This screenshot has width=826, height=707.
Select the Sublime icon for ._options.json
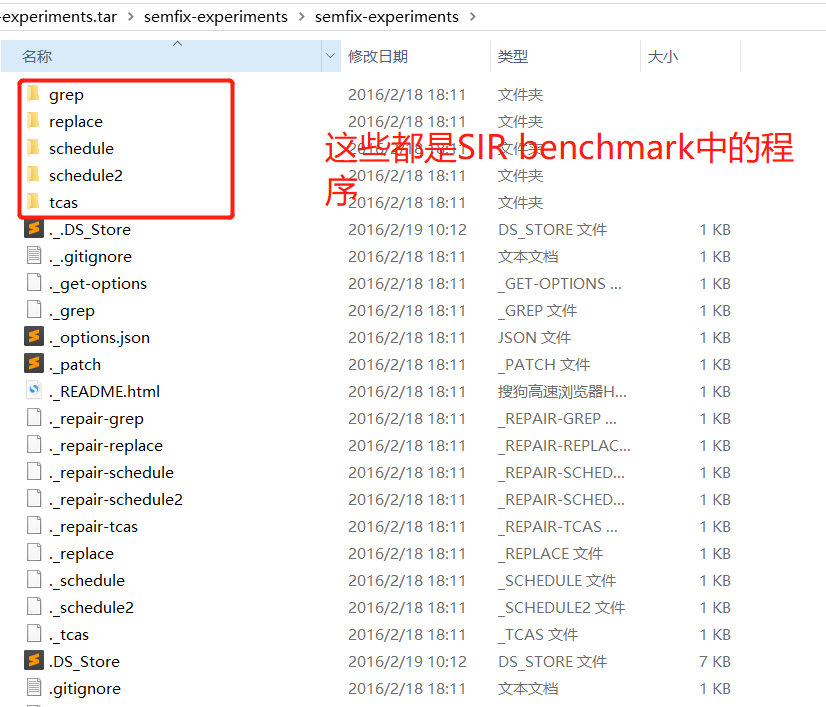[34, 337]
